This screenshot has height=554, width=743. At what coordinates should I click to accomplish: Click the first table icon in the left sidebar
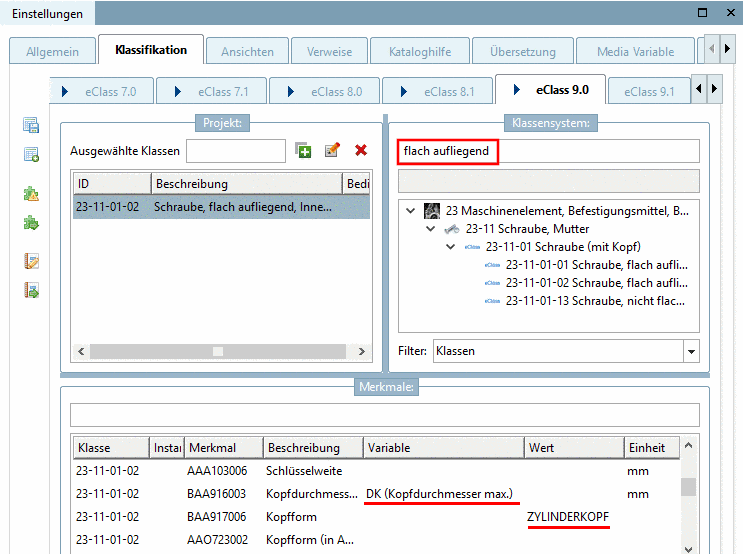click(31, 125)
